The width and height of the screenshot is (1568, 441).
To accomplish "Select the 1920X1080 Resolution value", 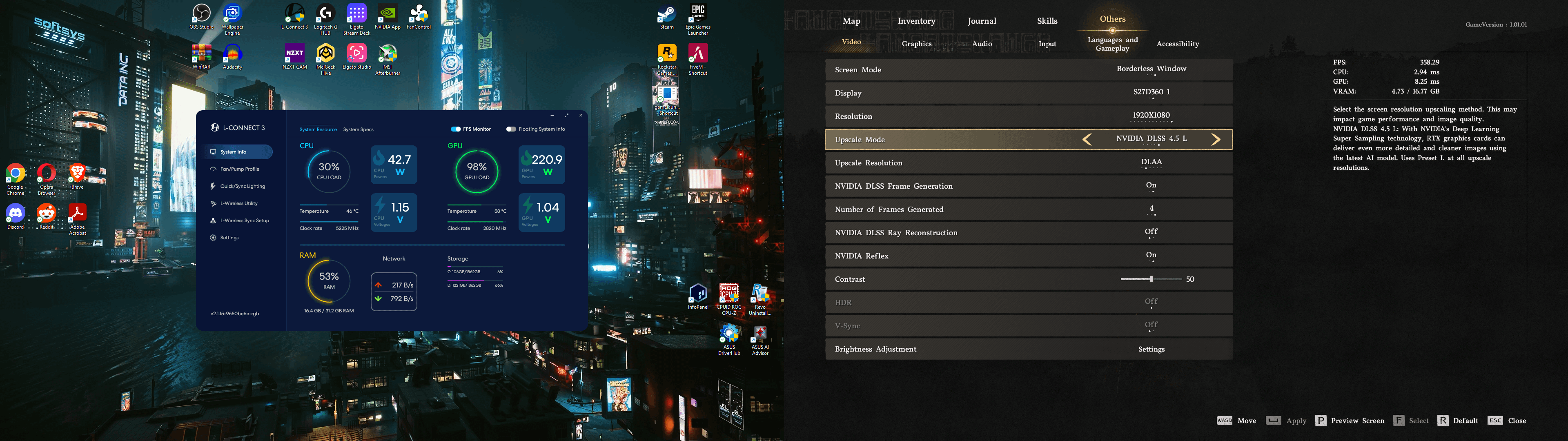I will (1151, 115).
